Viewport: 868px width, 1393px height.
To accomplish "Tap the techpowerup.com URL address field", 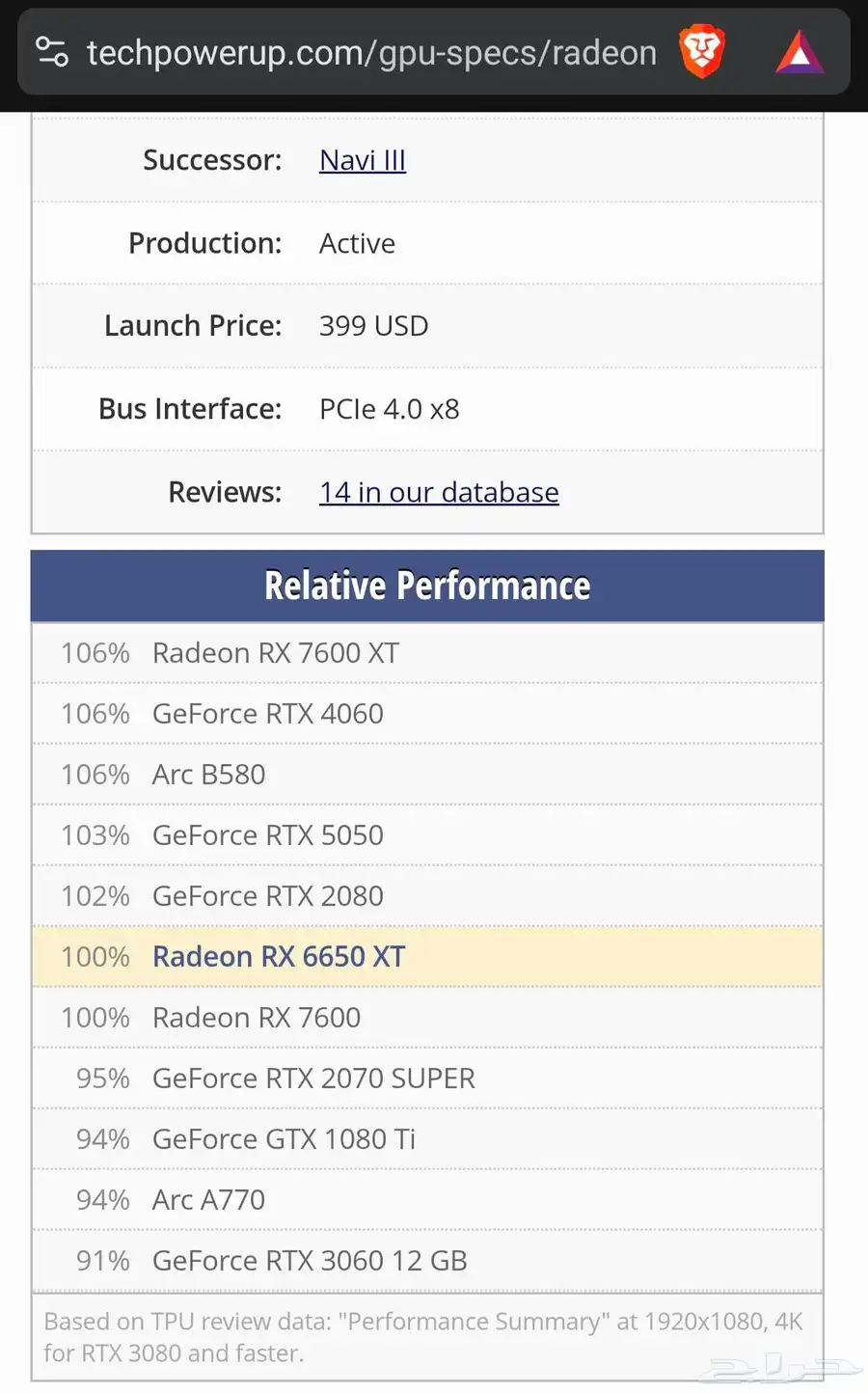I will [371, 52].
